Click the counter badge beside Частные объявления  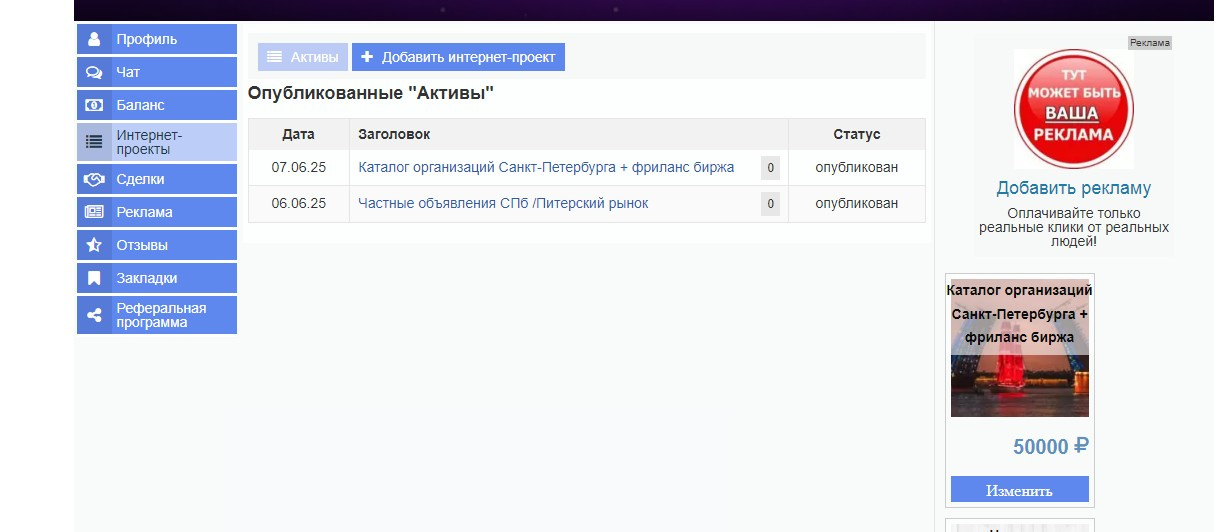(770, 204)
